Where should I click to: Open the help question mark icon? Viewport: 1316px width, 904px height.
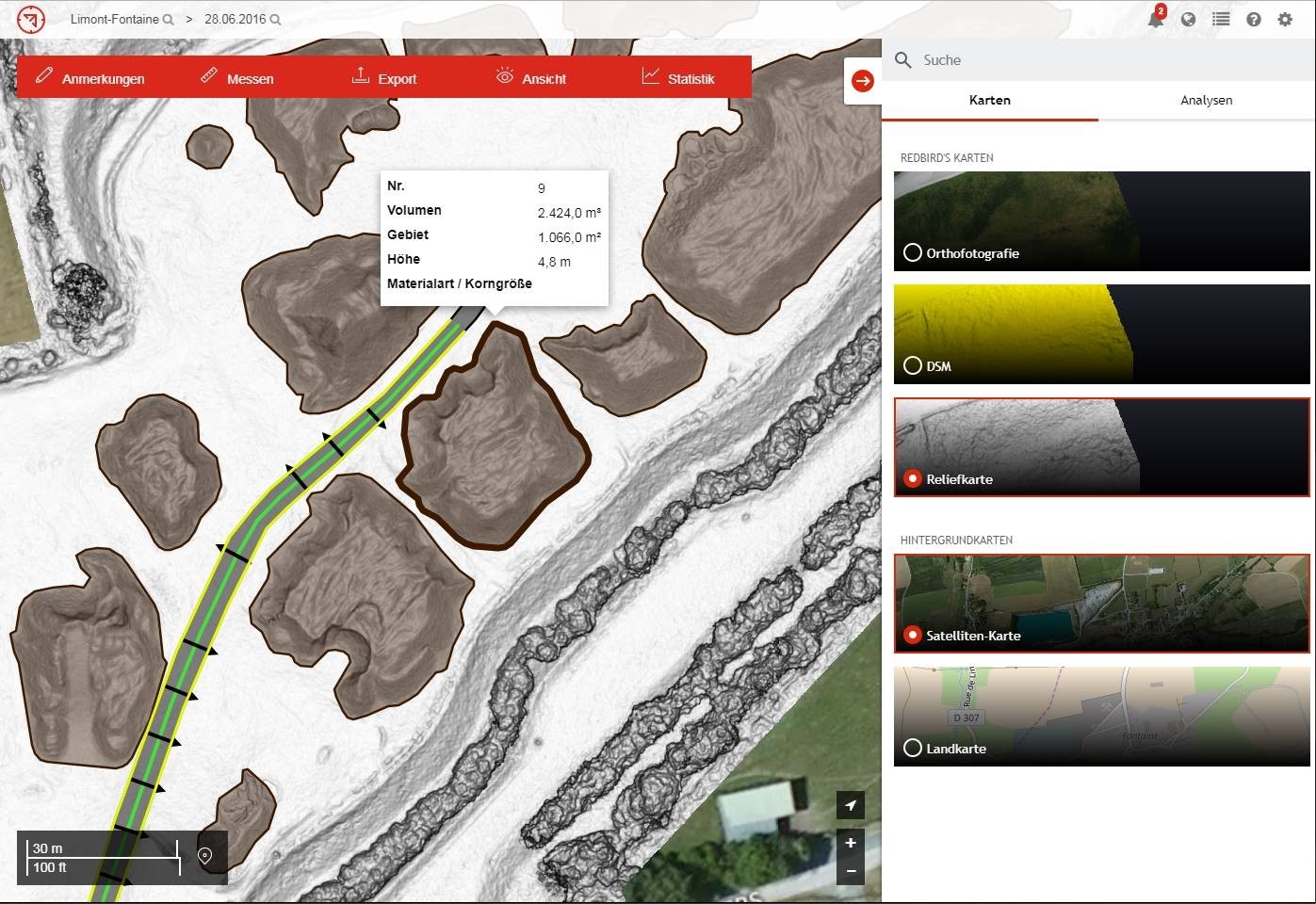(x=1253, y=19)
